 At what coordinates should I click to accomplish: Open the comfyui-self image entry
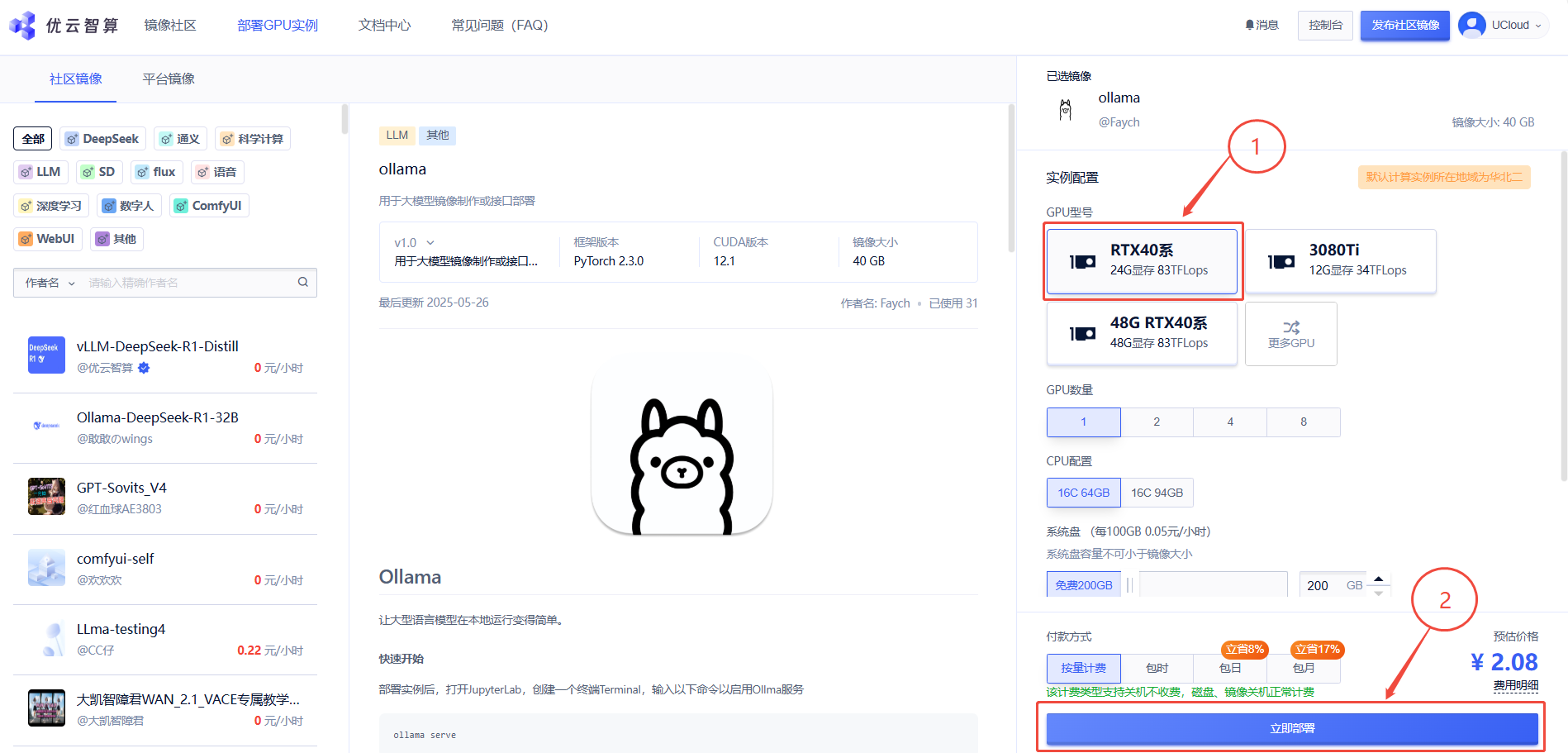tap(165, 569)
